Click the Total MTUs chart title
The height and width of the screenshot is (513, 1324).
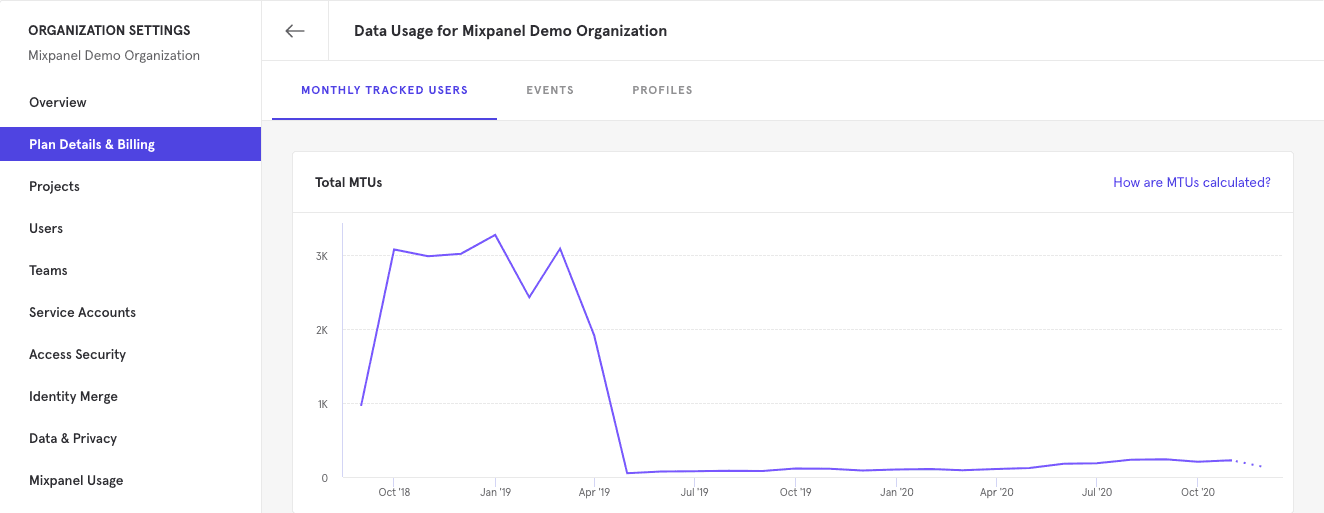click(348, 183)
